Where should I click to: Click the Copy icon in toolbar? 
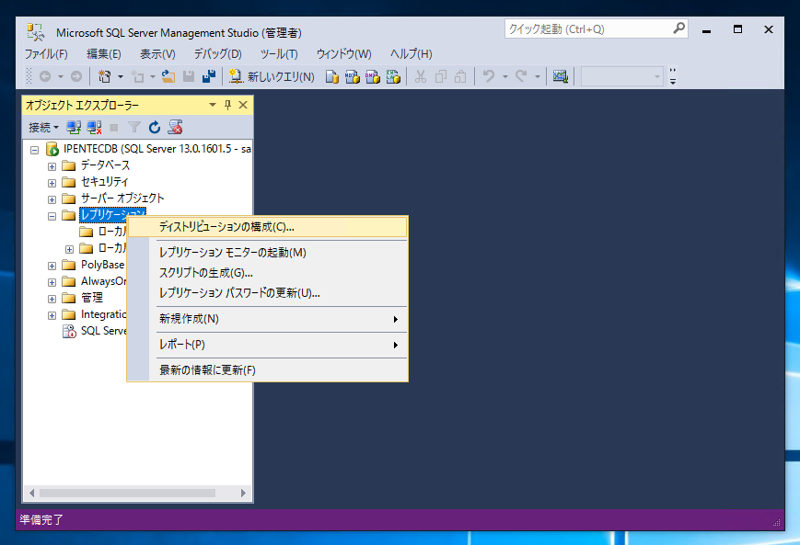tap(441, 77)
